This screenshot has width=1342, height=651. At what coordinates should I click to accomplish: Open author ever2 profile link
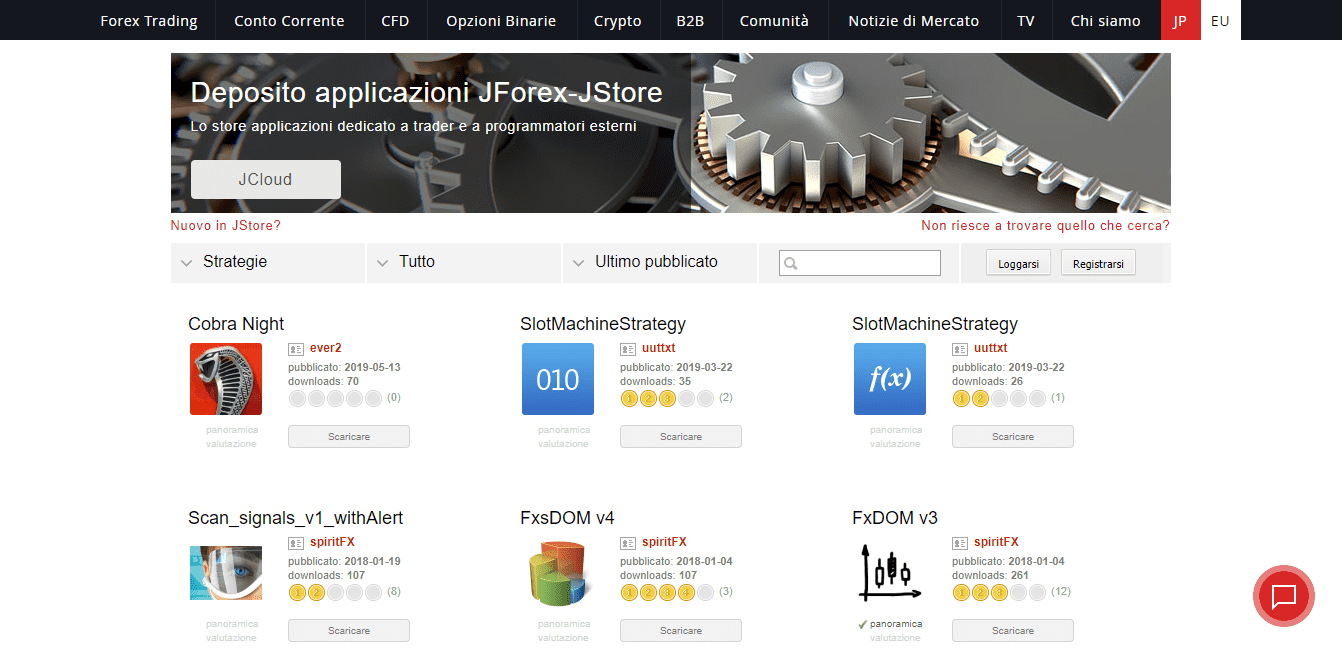[326, 348]
